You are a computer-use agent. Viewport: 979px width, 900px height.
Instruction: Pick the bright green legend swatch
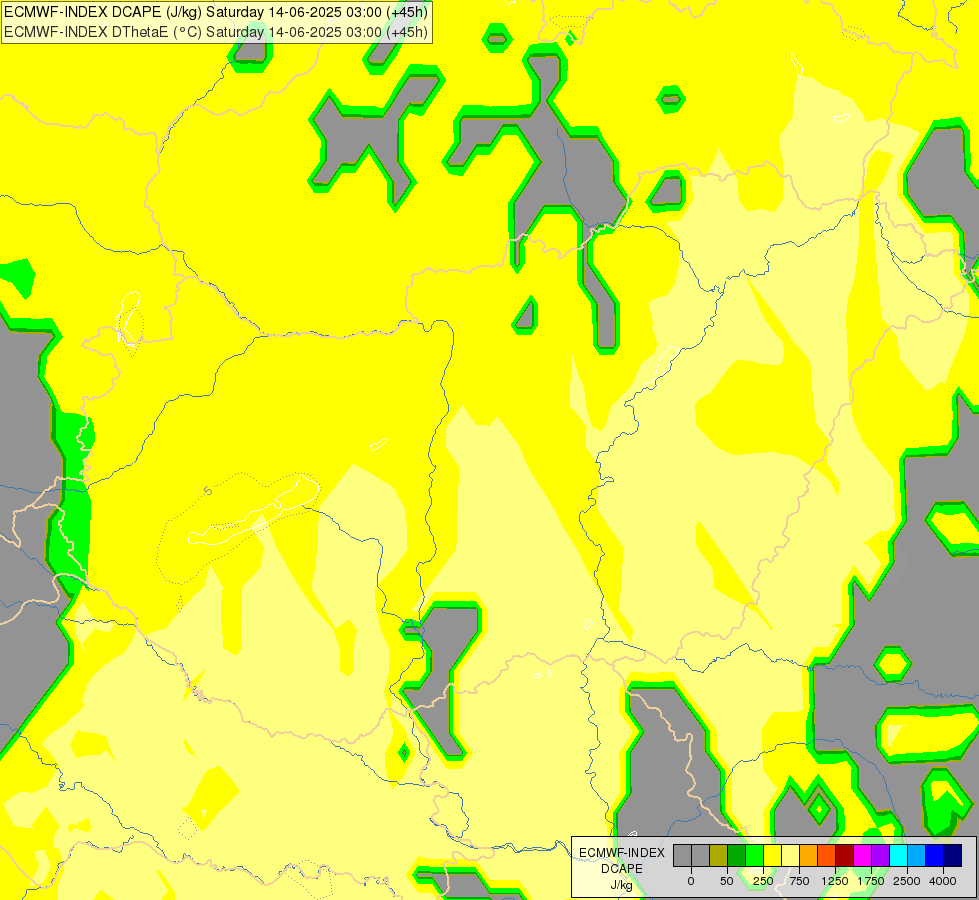[x=754, y=856]
